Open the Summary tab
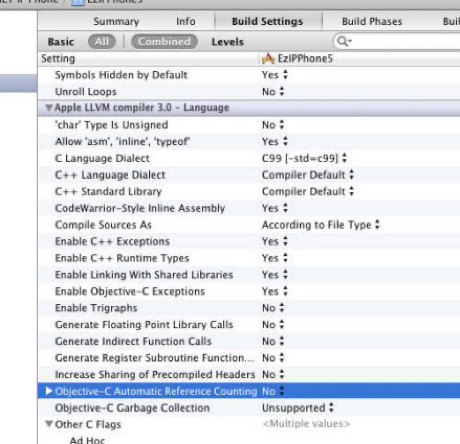 [116, 21]
